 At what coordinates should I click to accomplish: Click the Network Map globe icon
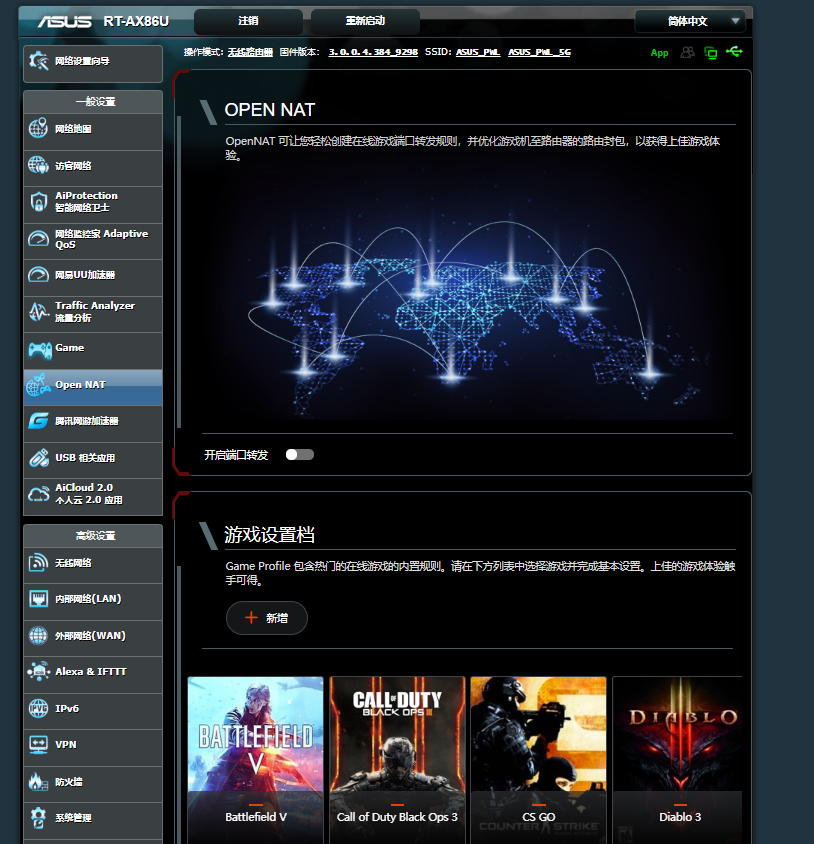(38, 128)
